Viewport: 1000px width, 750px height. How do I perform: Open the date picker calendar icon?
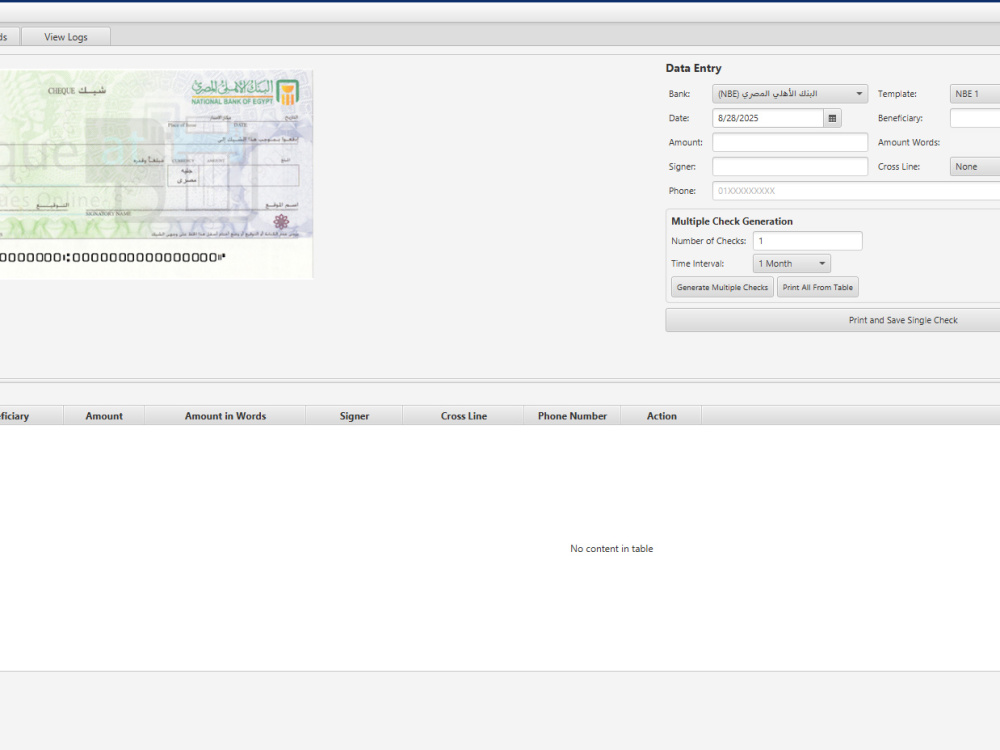pos(832,118)
